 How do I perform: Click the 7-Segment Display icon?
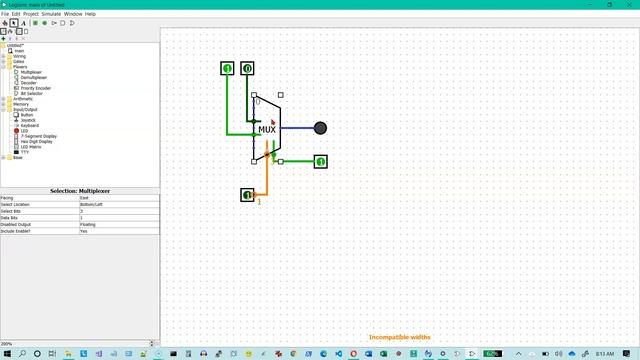16,136
